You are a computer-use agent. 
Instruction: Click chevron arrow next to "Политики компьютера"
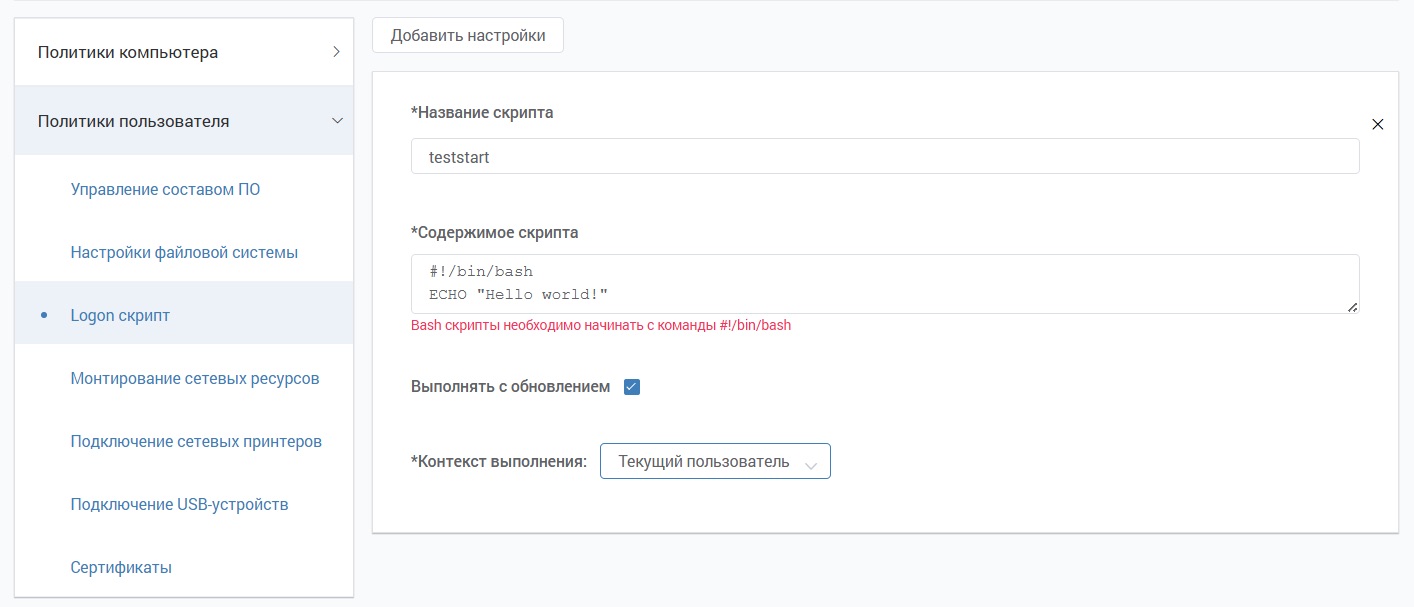coord(336,52)
